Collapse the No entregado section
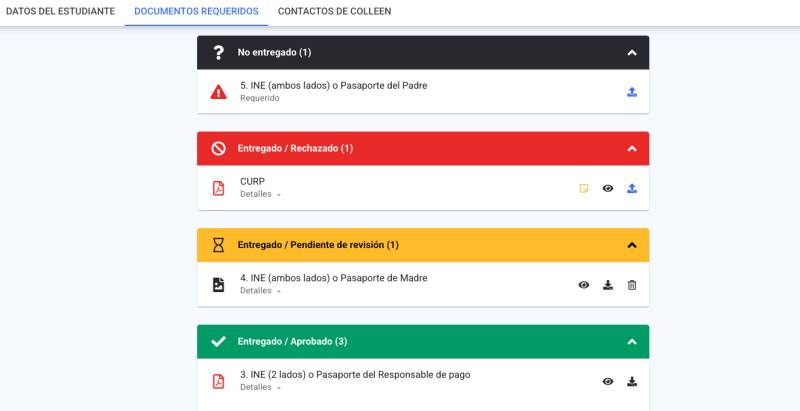The image size is (800, 411). (632, 53)
